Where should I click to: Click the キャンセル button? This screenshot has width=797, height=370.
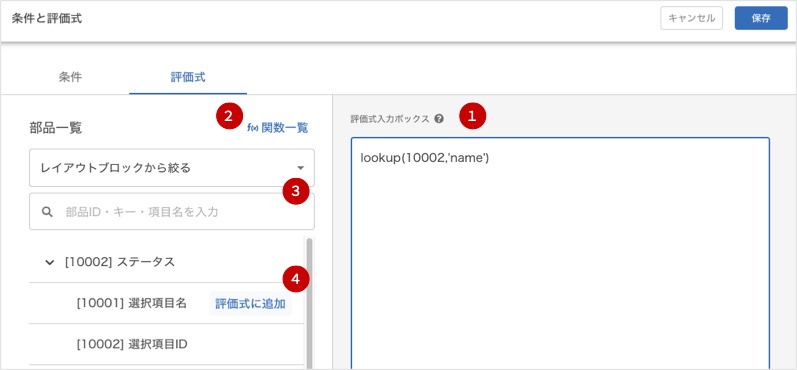pos(691,19)
